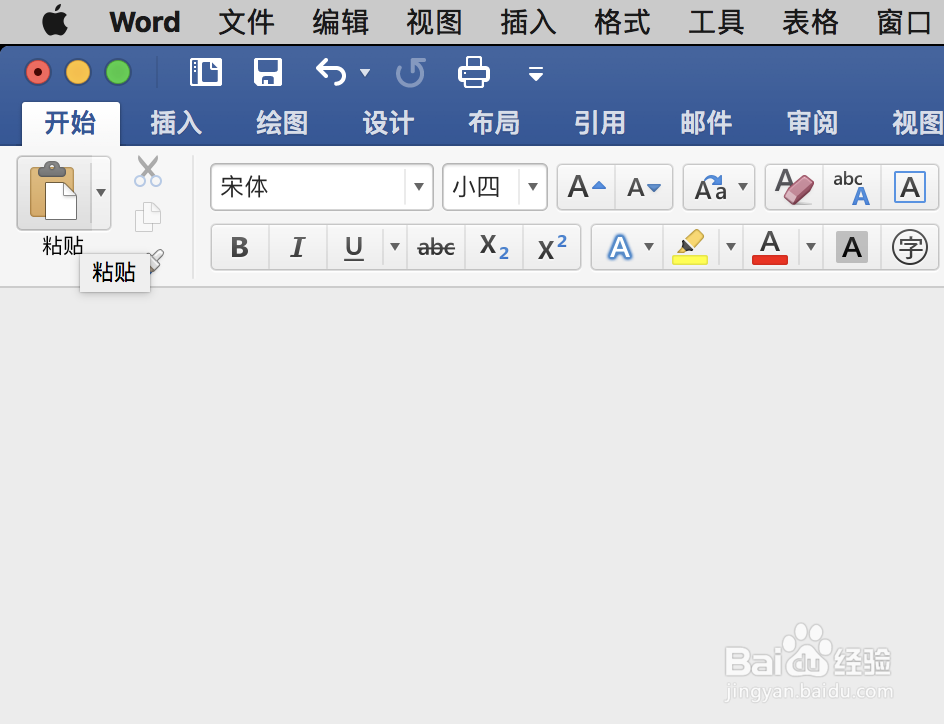
Task: Apply the red font color
Action: (x=770, y=247)
